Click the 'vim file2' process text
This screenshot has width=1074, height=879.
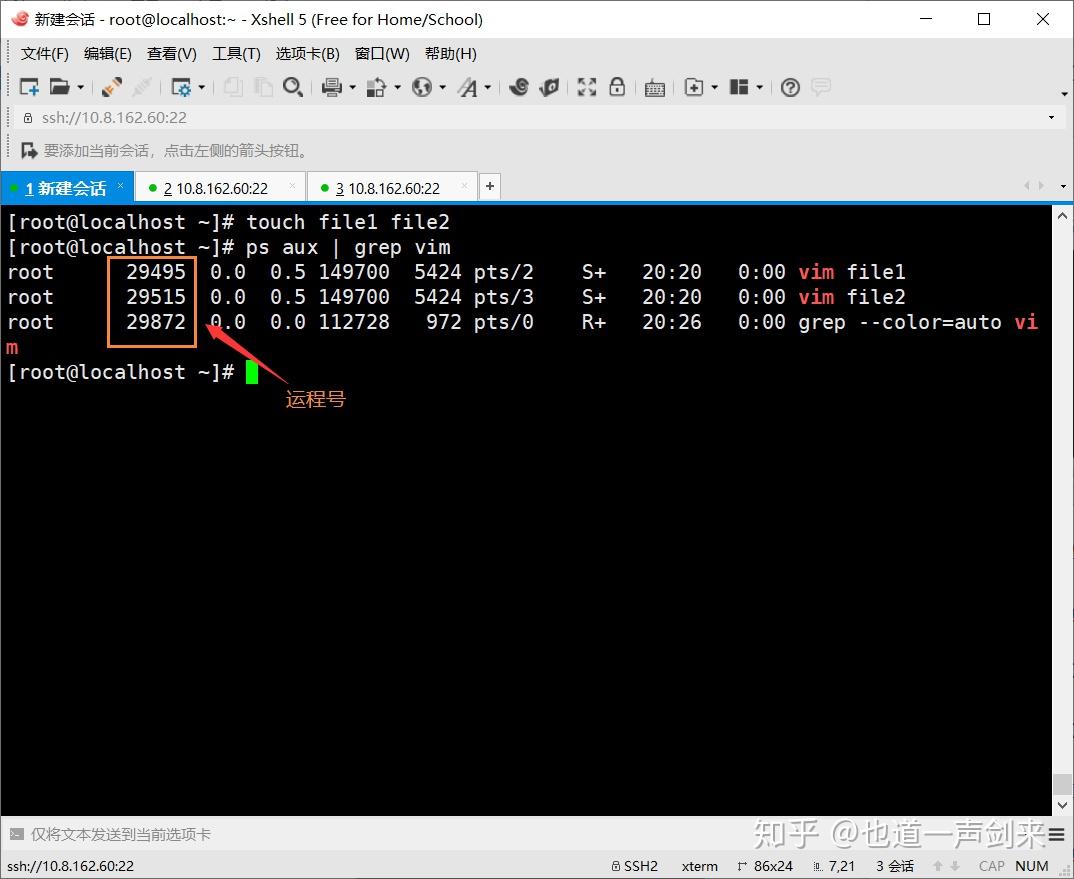coord(851,297)
